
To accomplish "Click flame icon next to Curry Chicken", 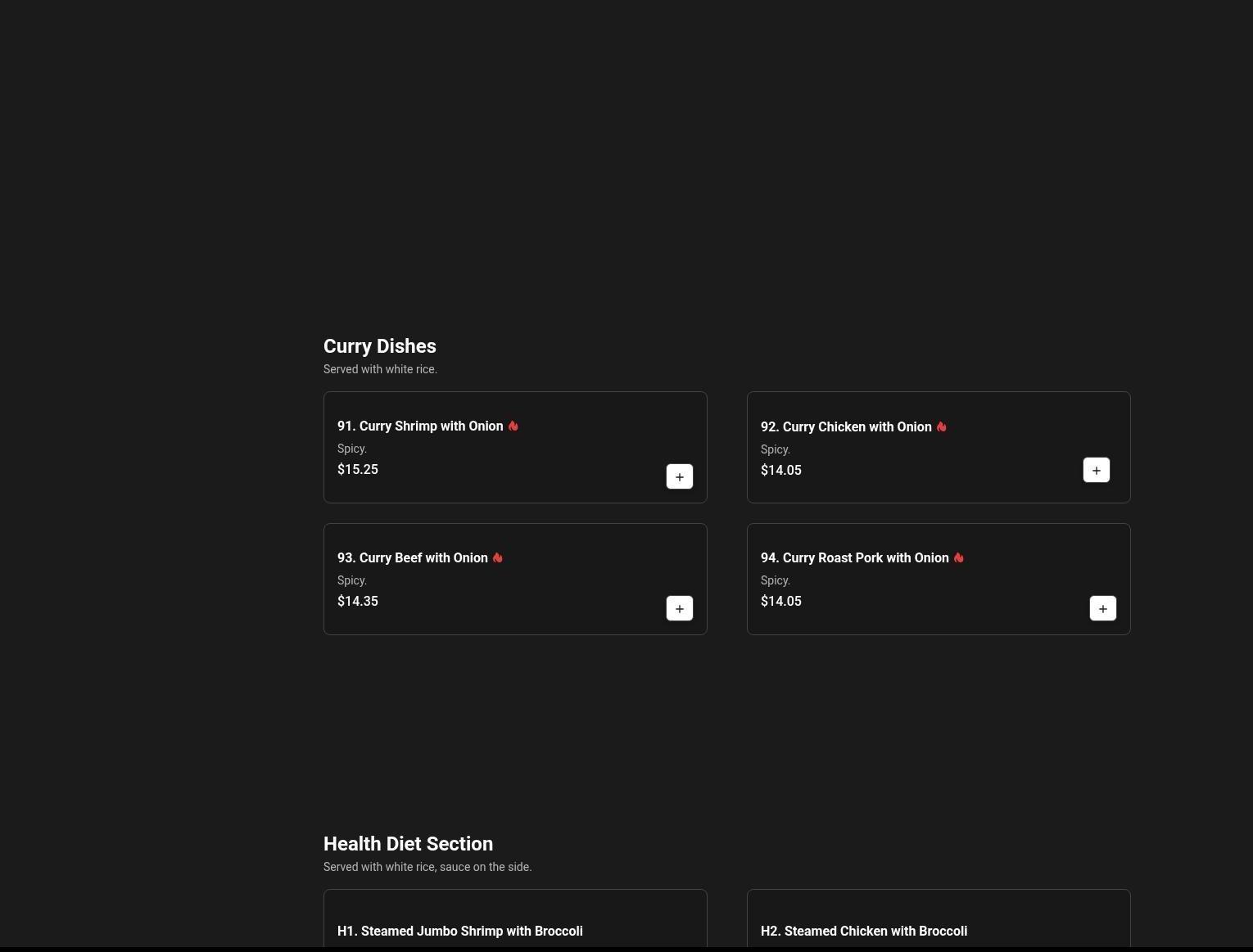I will click(x=941, y=426).
